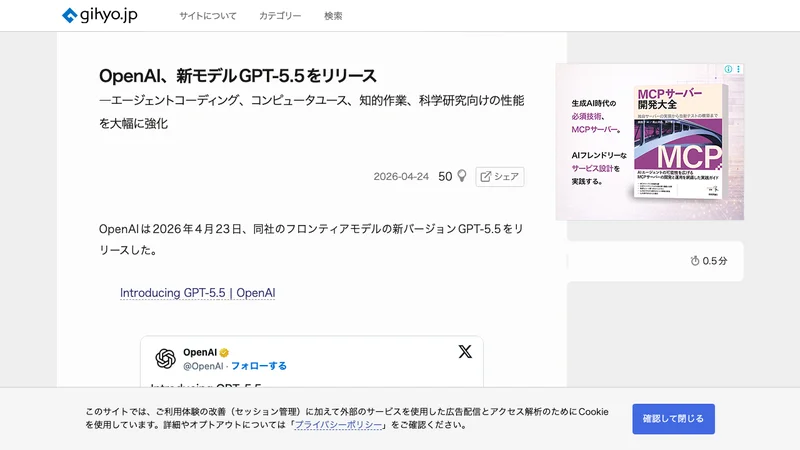Click the 確認して閉じる button

pyautogui.click(x=673, y=419)
